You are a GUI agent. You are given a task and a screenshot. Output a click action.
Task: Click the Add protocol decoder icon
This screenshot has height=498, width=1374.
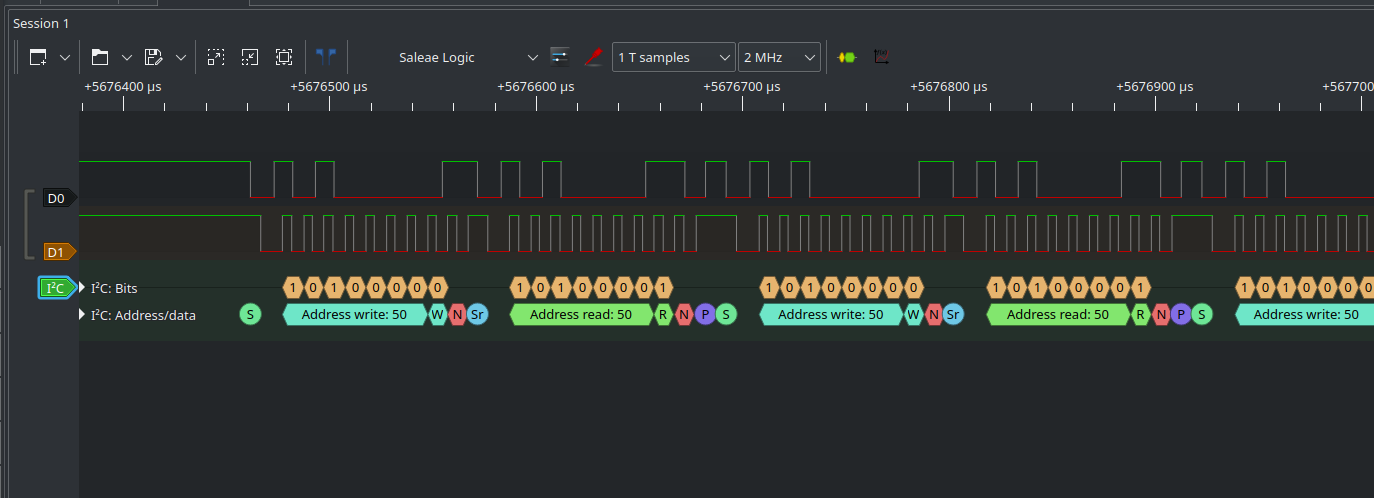[847, 57]
